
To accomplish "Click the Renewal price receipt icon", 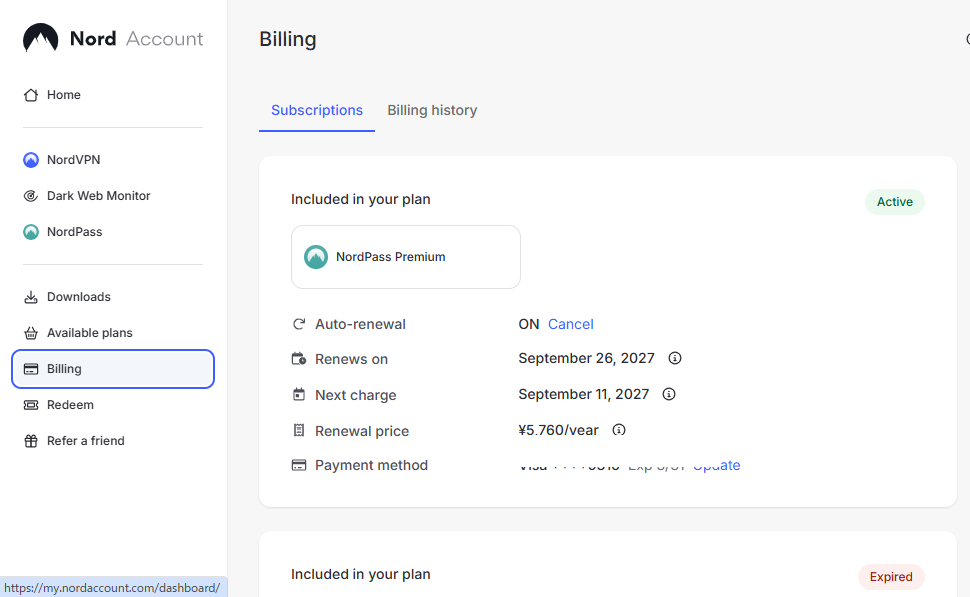I will click(299, 431).
